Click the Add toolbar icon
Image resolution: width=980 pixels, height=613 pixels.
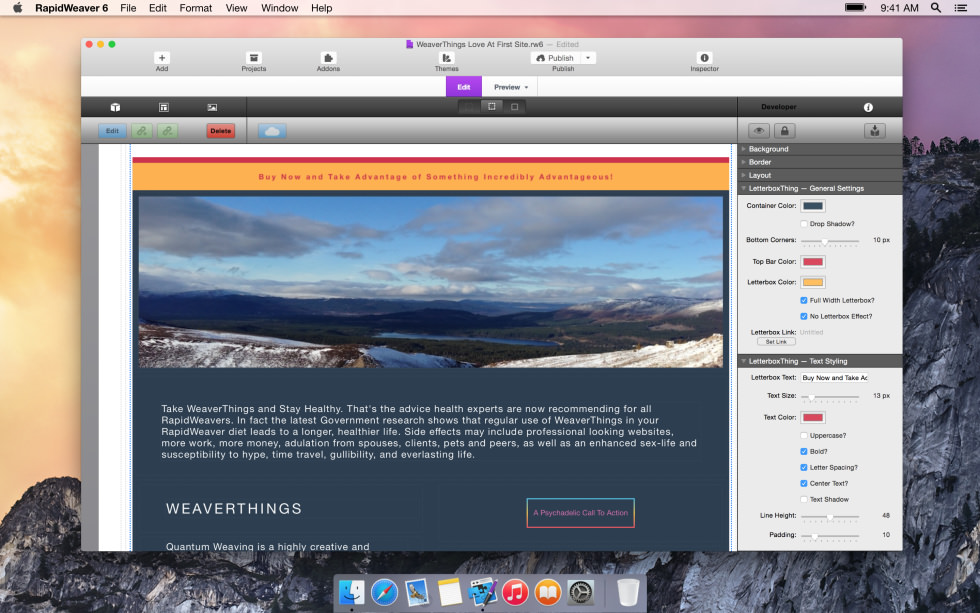point(162,58)
